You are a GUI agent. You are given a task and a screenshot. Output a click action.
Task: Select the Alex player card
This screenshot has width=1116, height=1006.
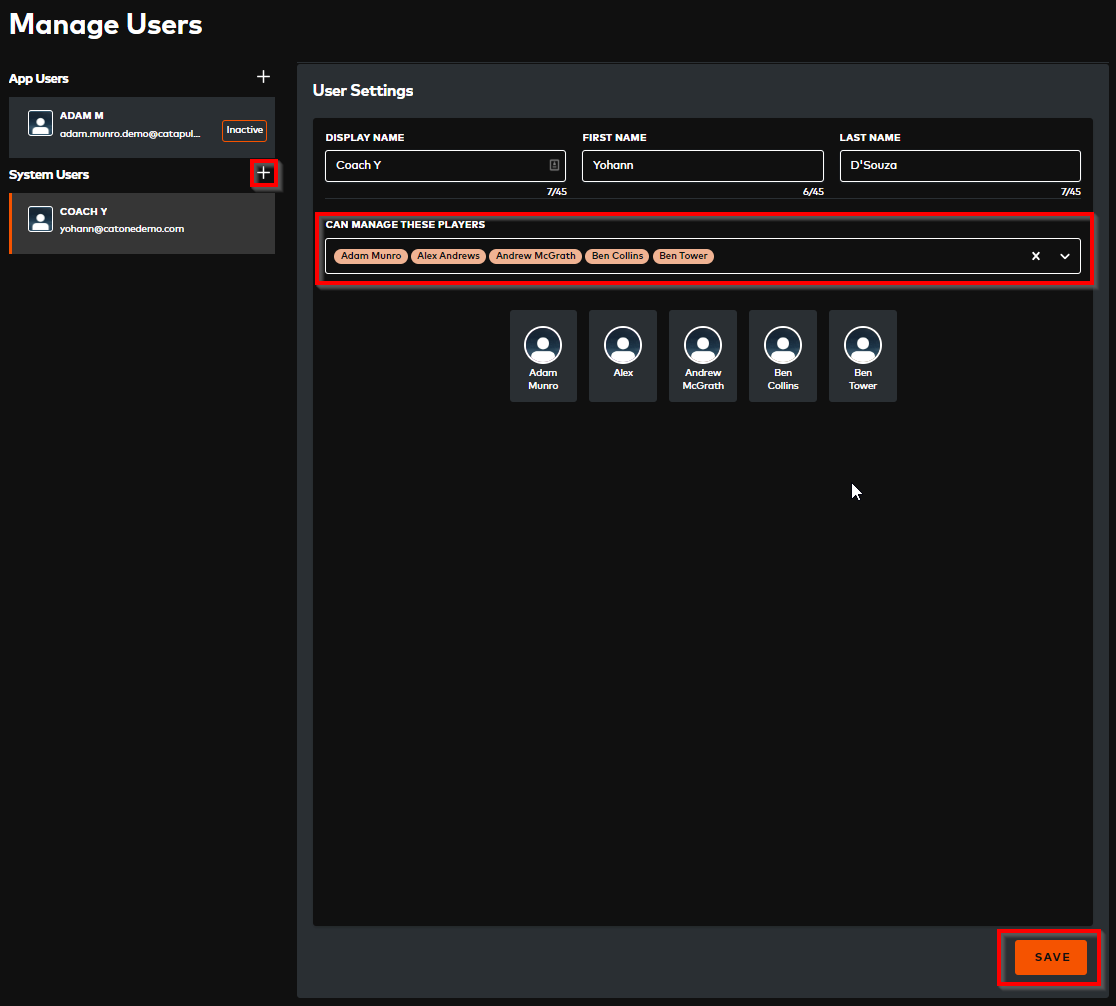coord(623,356)
